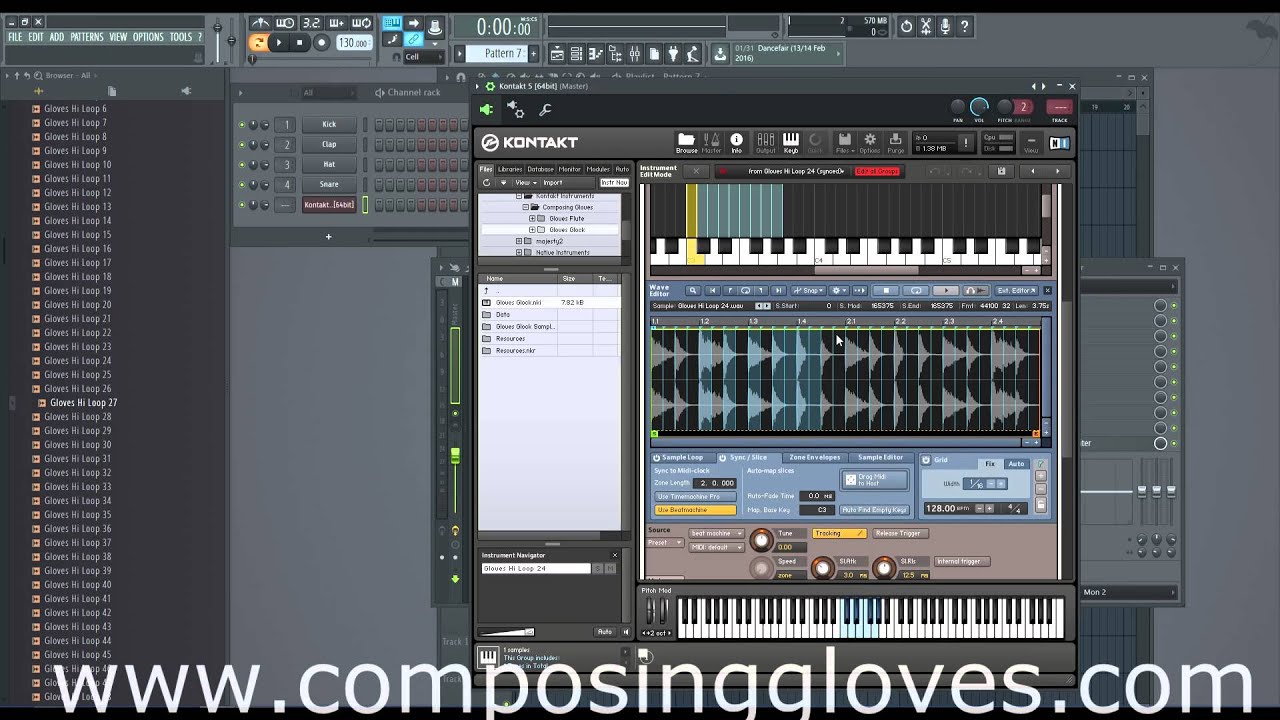Toggle Tracking button
Image resolution: width=1280 pixels, height=720 pixels.
click(x=839, y=533)
